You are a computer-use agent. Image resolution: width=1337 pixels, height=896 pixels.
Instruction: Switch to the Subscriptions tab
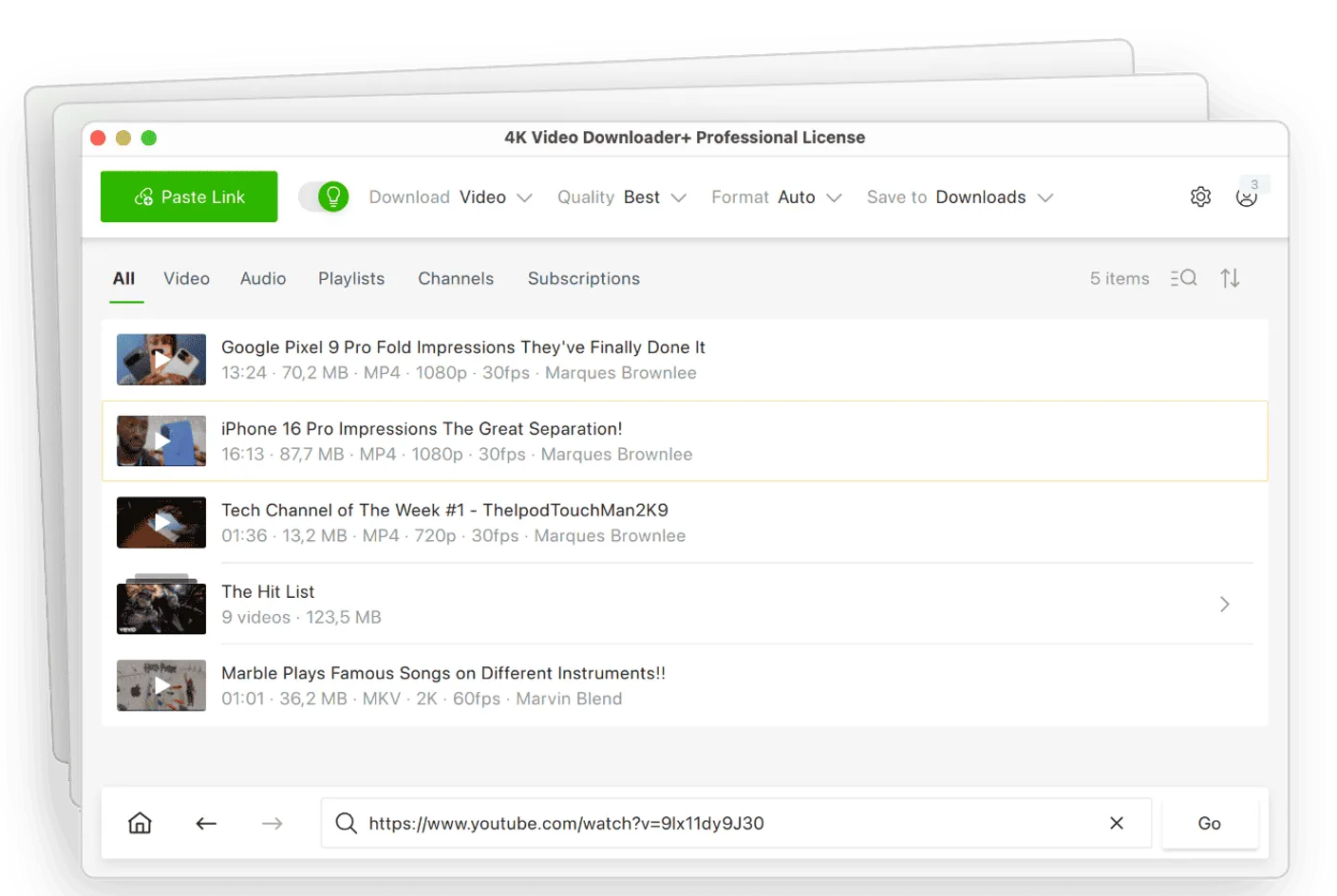[584, 278]
